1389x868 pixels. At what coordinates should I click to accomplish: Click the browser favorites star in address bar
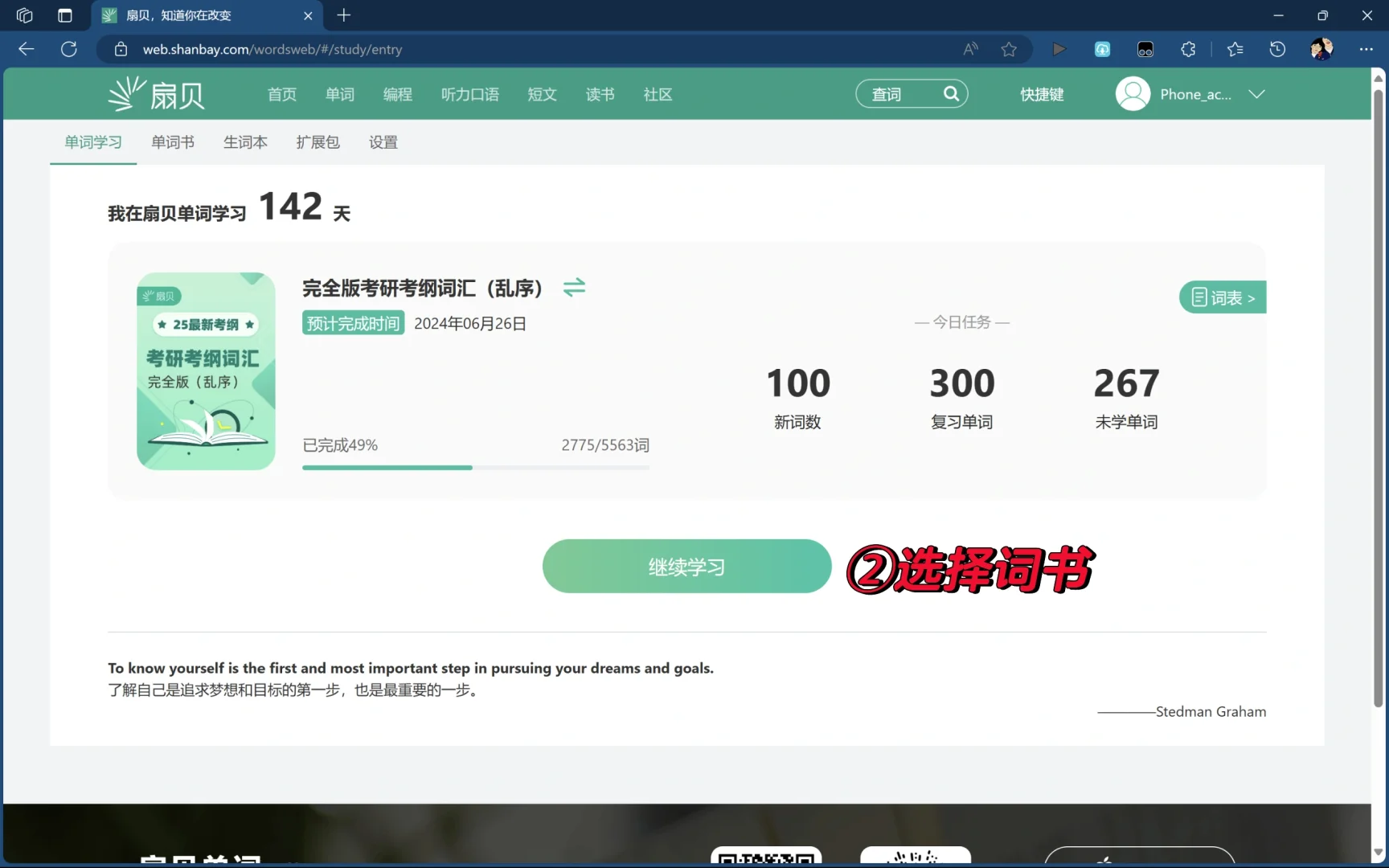pyautogui.click(x=1009, y=49)
